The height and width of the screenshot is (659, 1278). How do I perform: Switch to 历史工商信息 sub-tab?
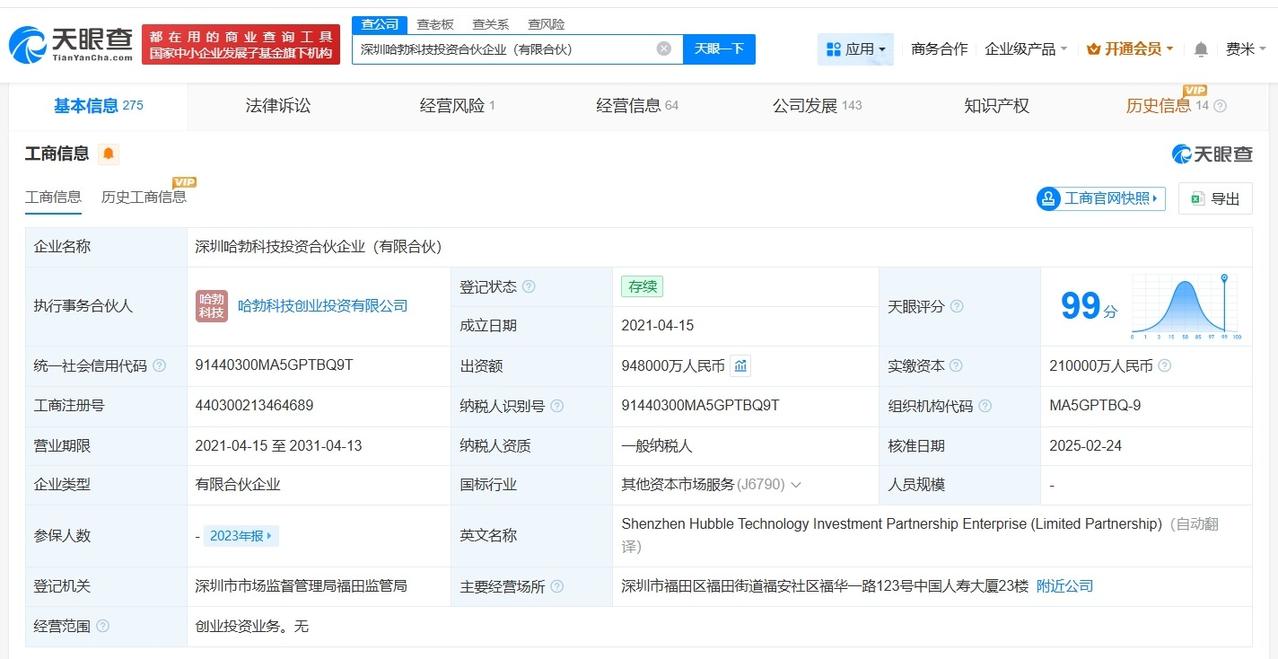coord(144,197)
